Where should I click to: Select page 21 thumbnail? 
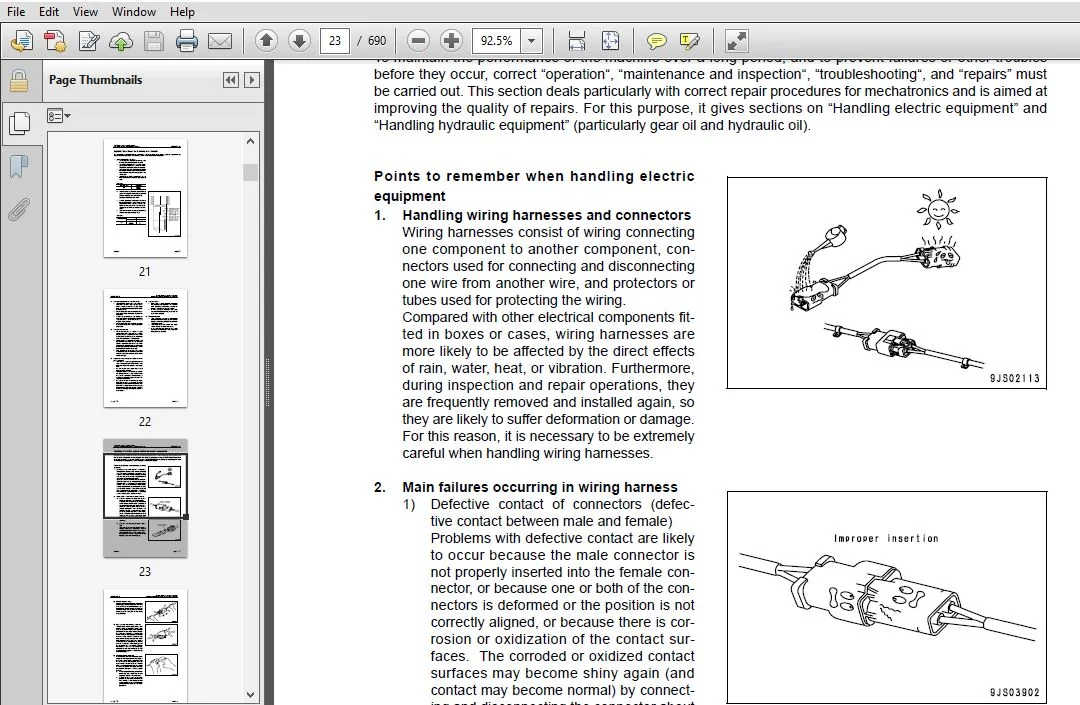[x=145, y=198]
